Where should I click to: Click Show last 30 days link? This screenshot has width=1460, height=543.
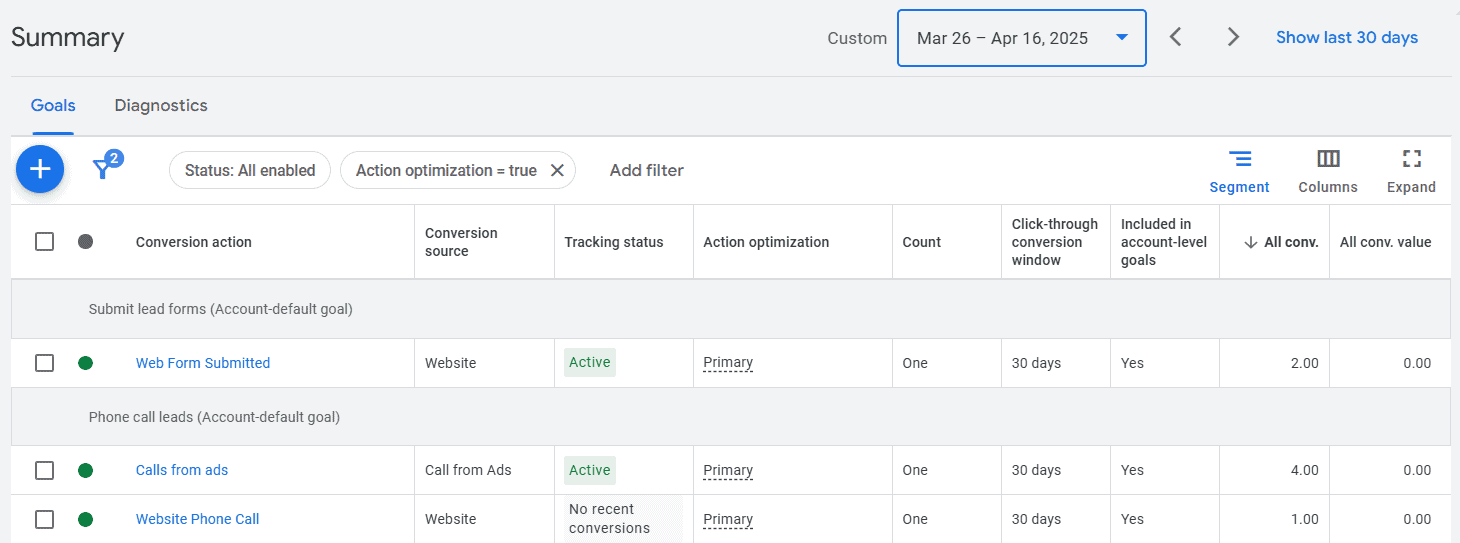(1346, 37)
